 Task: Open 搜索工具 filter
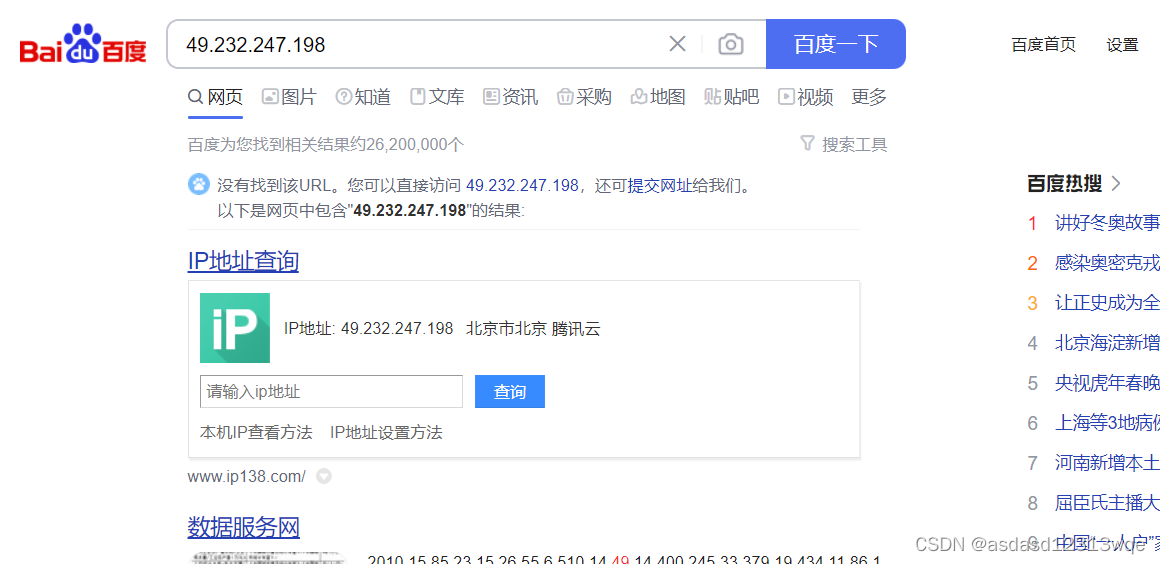pos(844,144)
